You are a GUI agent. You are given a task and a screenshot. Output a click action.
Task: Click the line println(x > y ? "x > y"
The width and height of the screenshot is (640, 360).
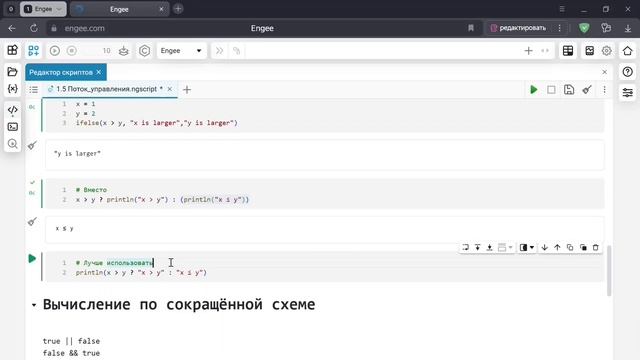tap(141, 272)
